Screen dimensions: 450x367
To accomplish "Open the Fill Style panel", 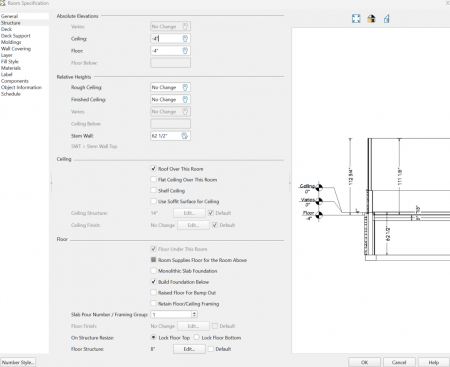I will pyautogui.click(x=10, y=61).
